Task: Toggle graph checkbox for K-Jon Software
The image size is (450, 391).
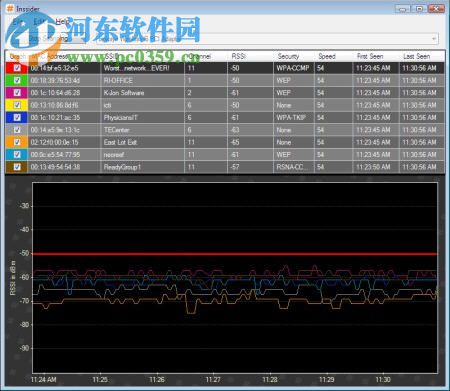Action: click(17, 93)
